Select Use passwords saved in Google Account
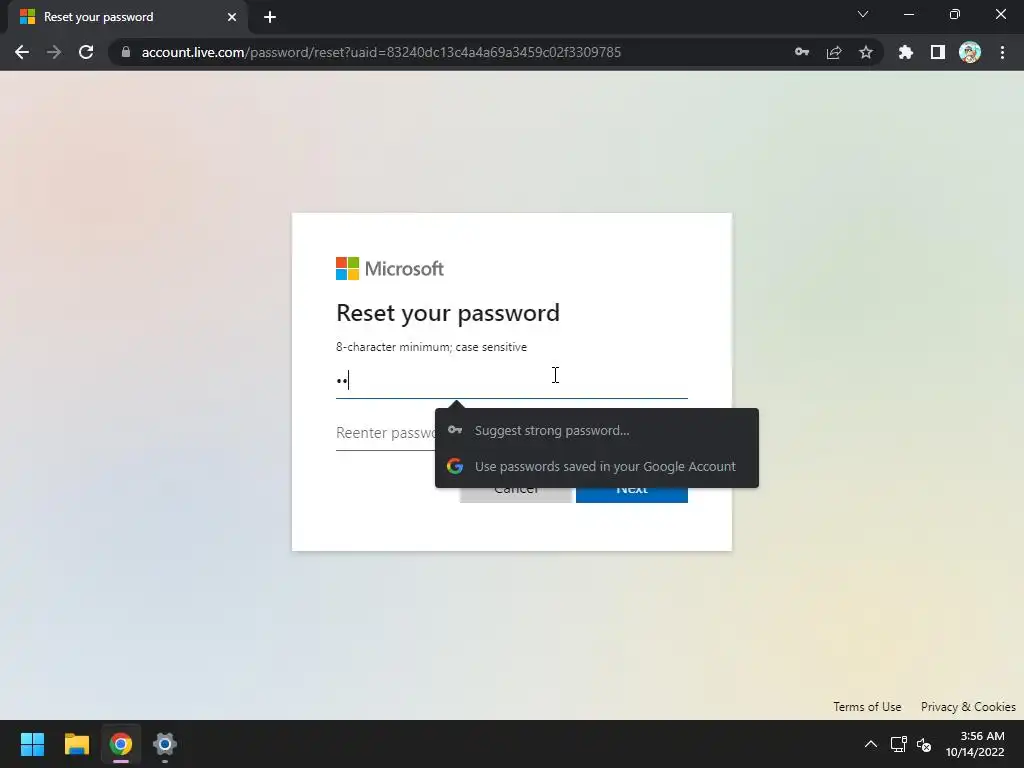Screen dimensions: 1024x768 point(597,466)
